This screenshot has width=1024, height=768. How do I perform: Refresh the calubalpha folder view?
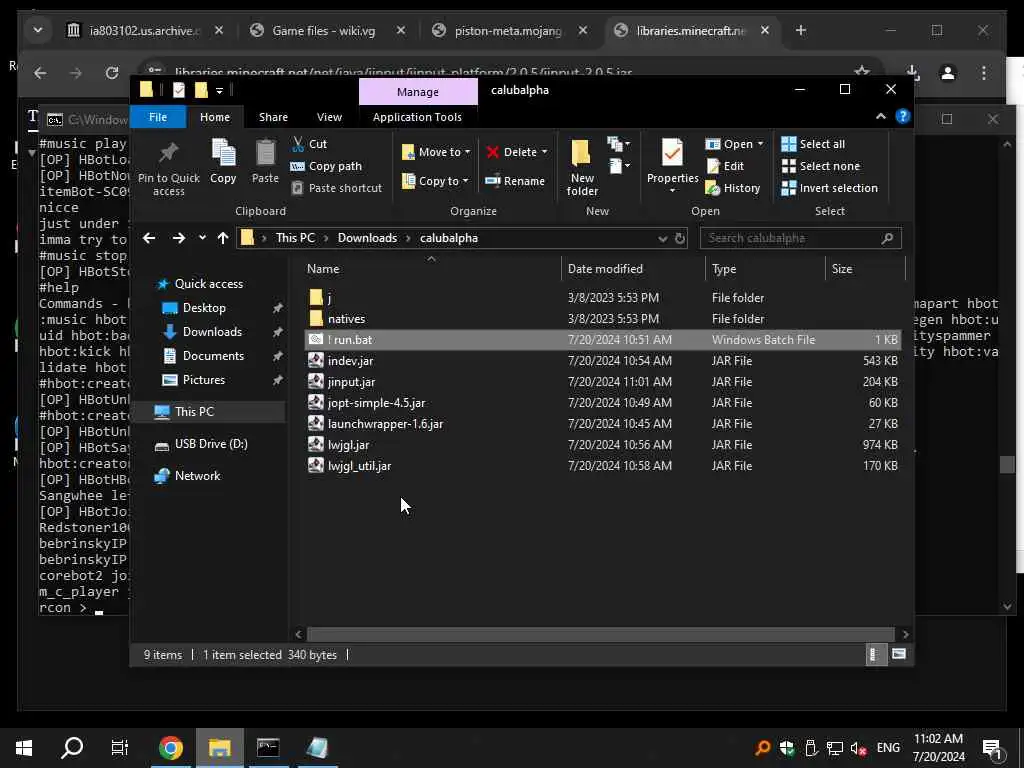680,238
